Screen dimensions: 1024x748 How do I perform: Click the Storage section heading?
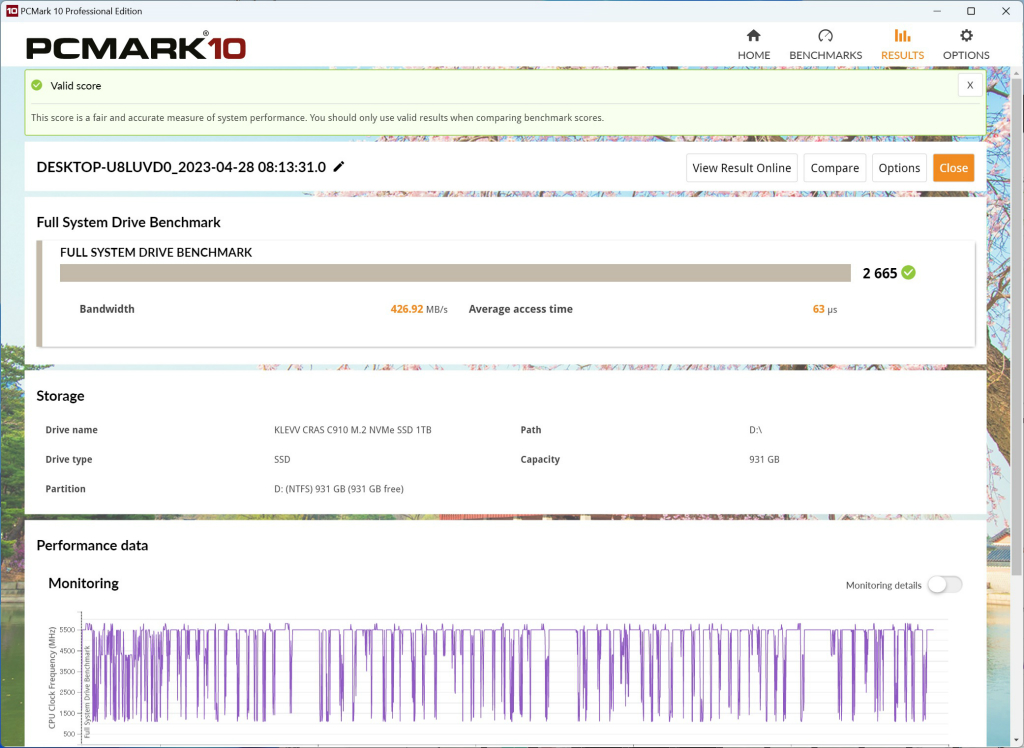(x=60, y=396)
